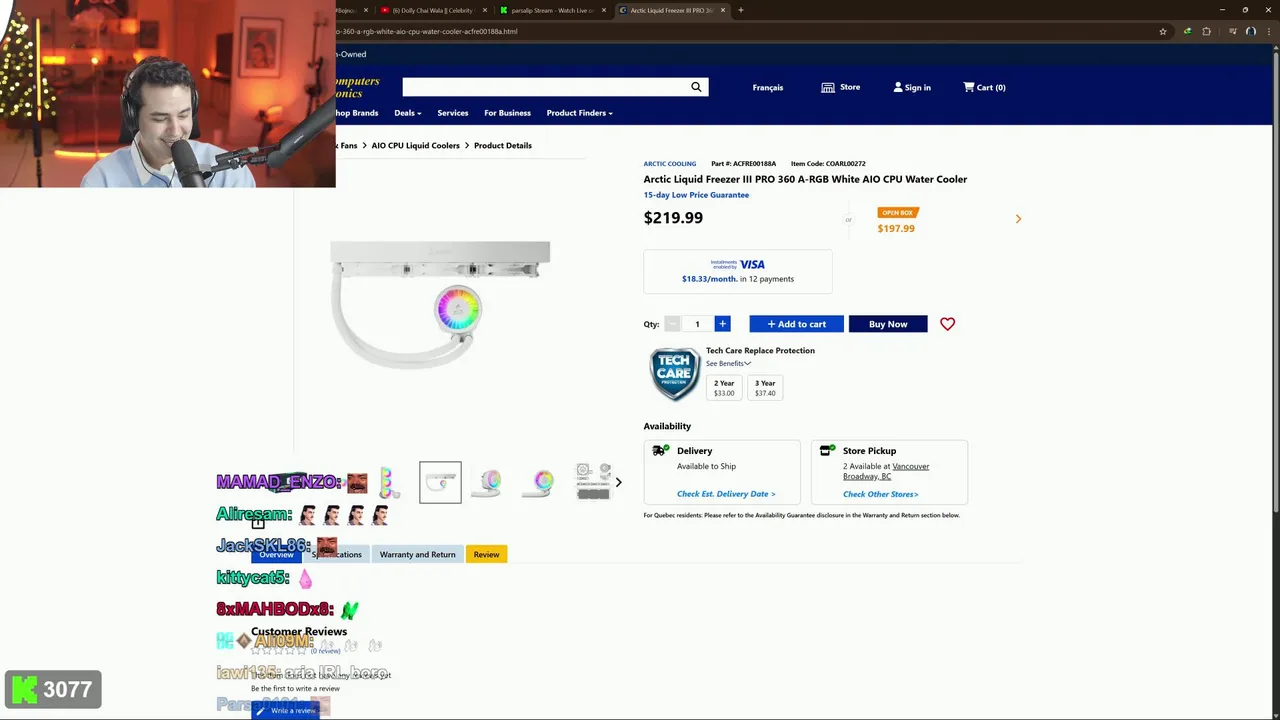
Task: Open the Cart (0) link
Action: (984, 87)
